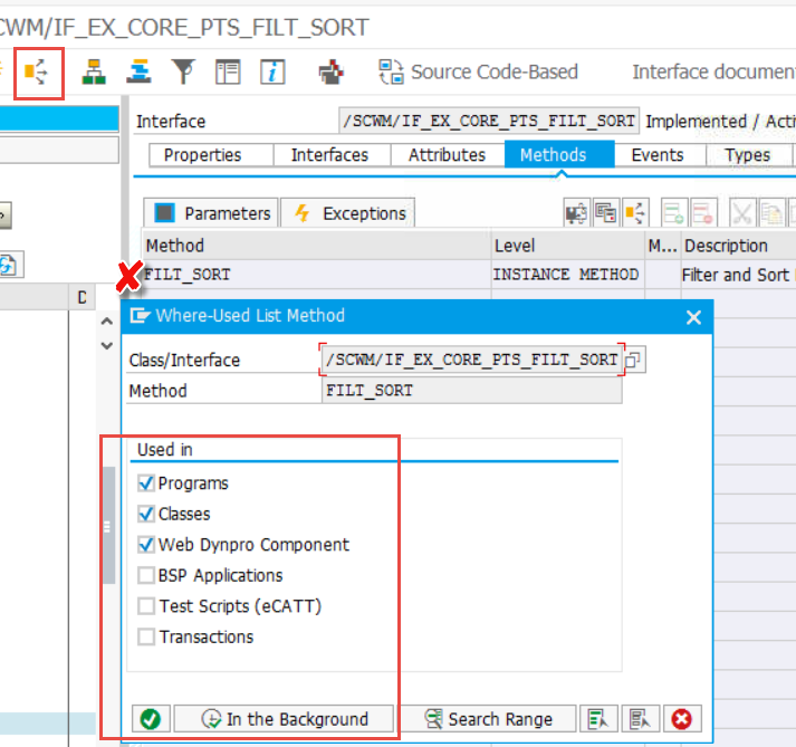Click the Method column header

coord(317,246)
